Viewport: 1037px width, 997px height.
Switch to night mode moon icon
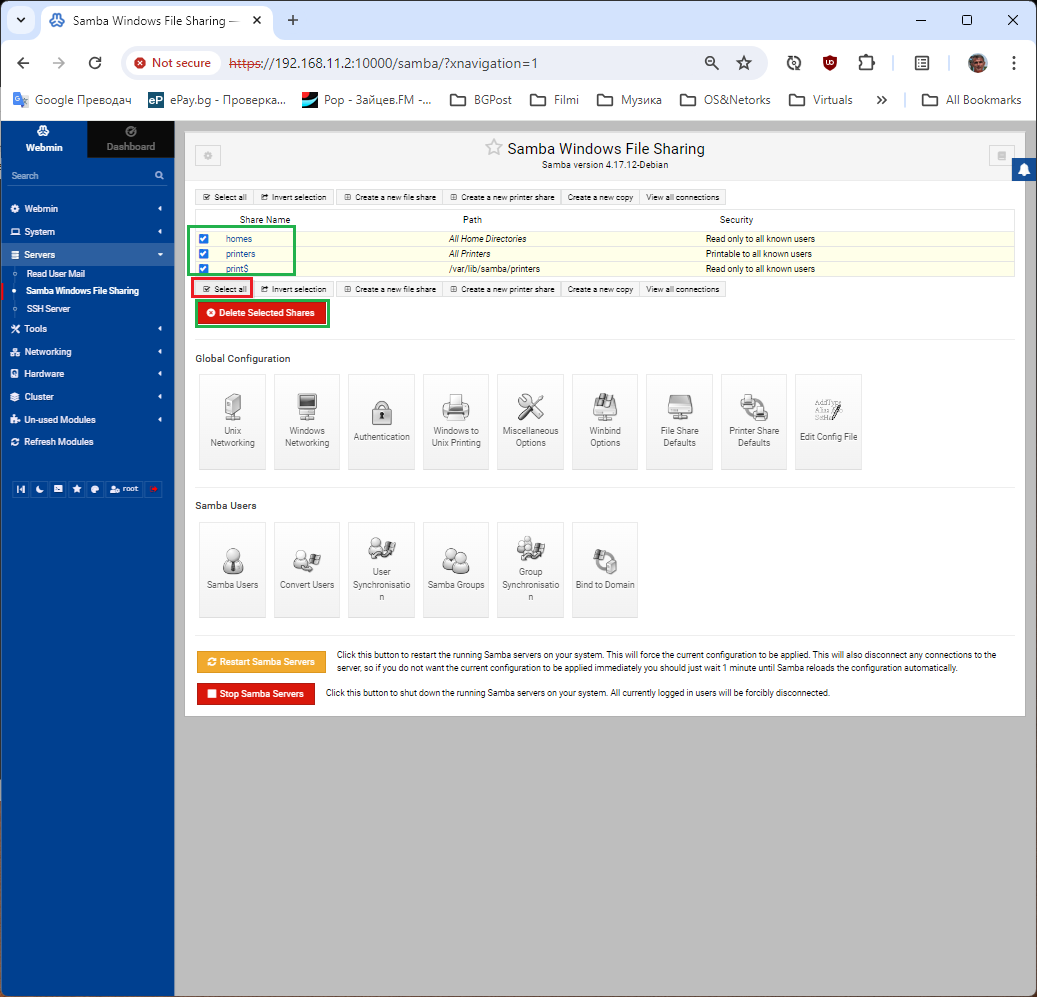[x=40, y=489]
